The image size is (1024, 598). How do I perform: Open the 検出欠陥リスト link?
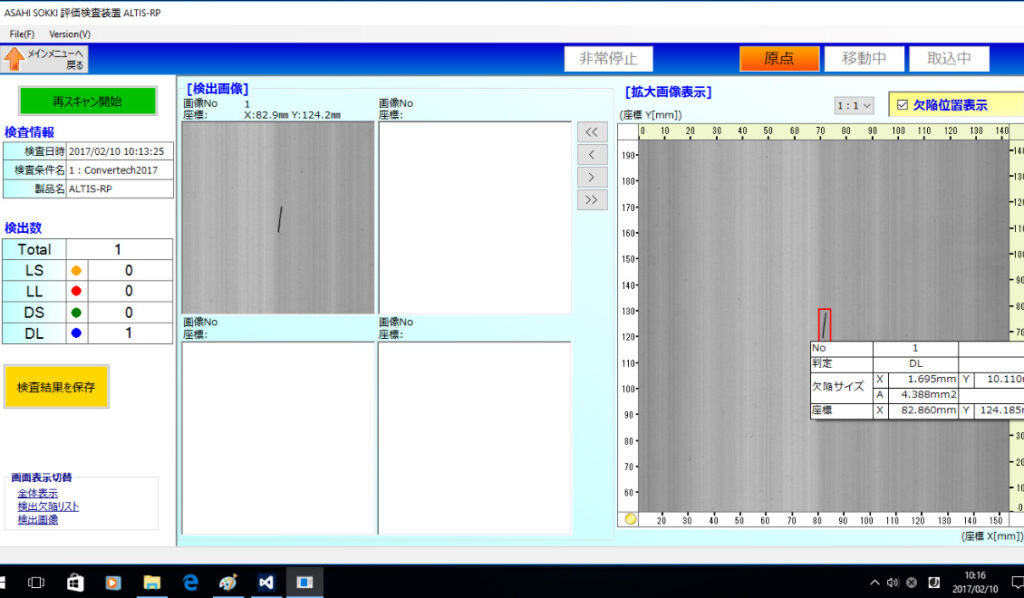pyautogui.click(x=48, y=507)
